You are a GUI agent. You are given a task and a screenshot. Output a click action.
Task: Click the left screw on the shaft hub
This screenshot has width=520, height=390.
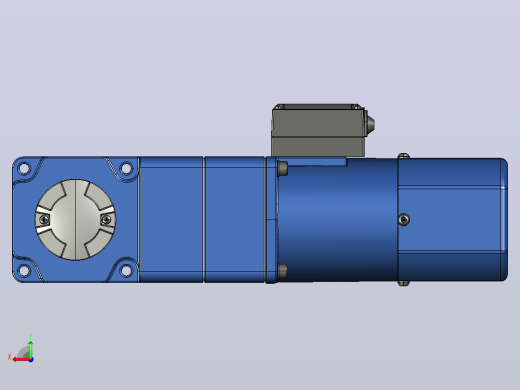pos(44,219)
